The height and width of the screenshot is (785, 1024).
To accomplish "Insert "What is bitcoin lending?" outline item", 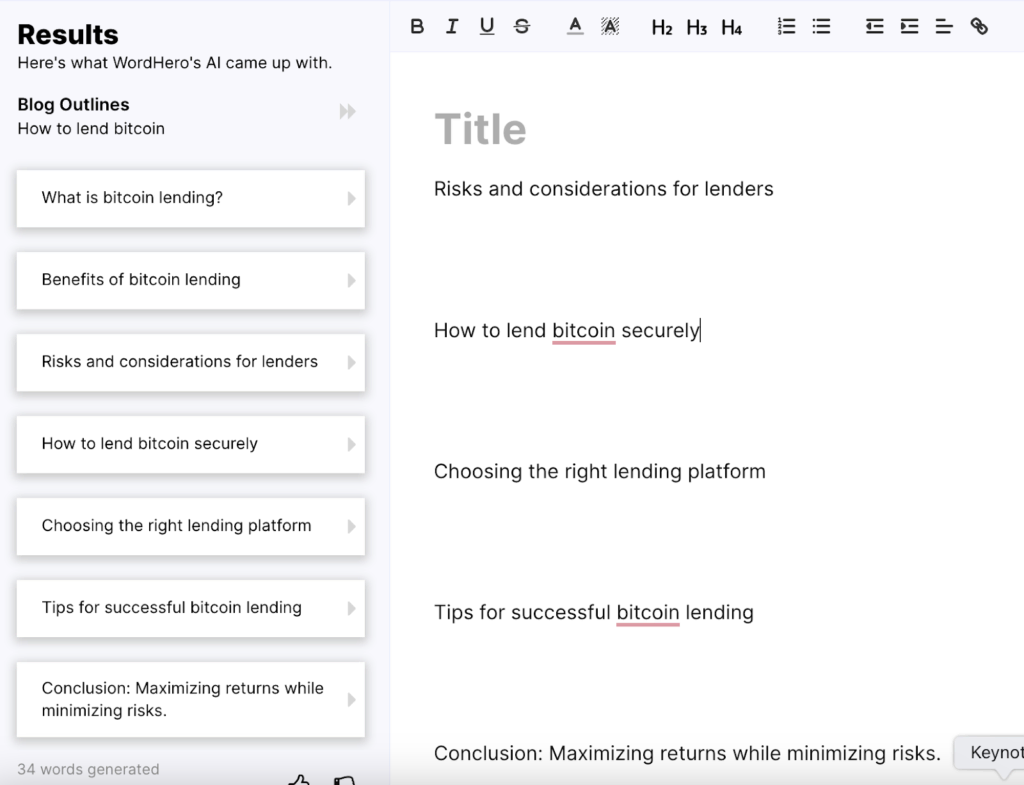I will [x=190, y=198].
